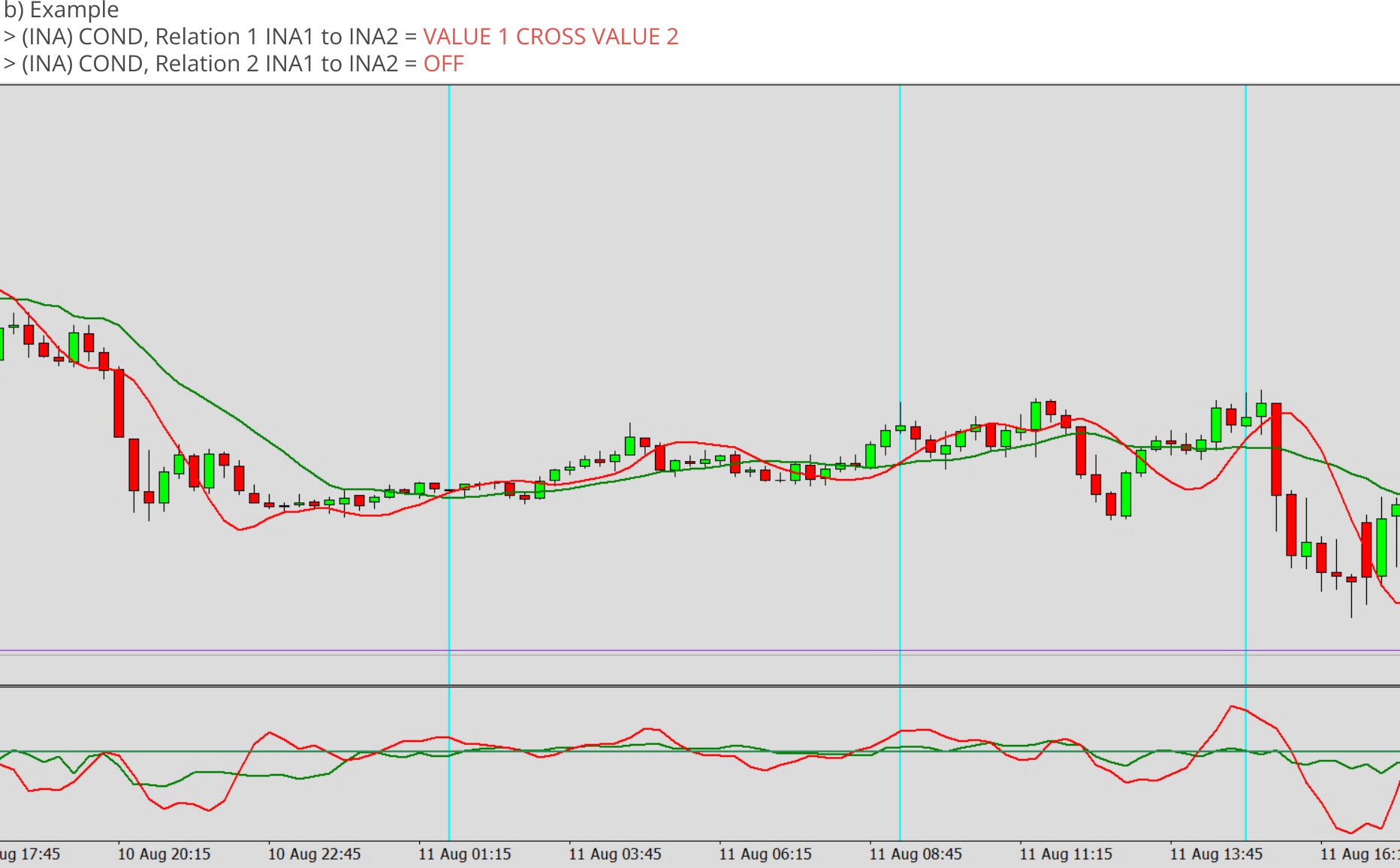This screenshot has width=1400, height=868.
Task: Click the red 'OFF' value text
Action: point(443,64)
